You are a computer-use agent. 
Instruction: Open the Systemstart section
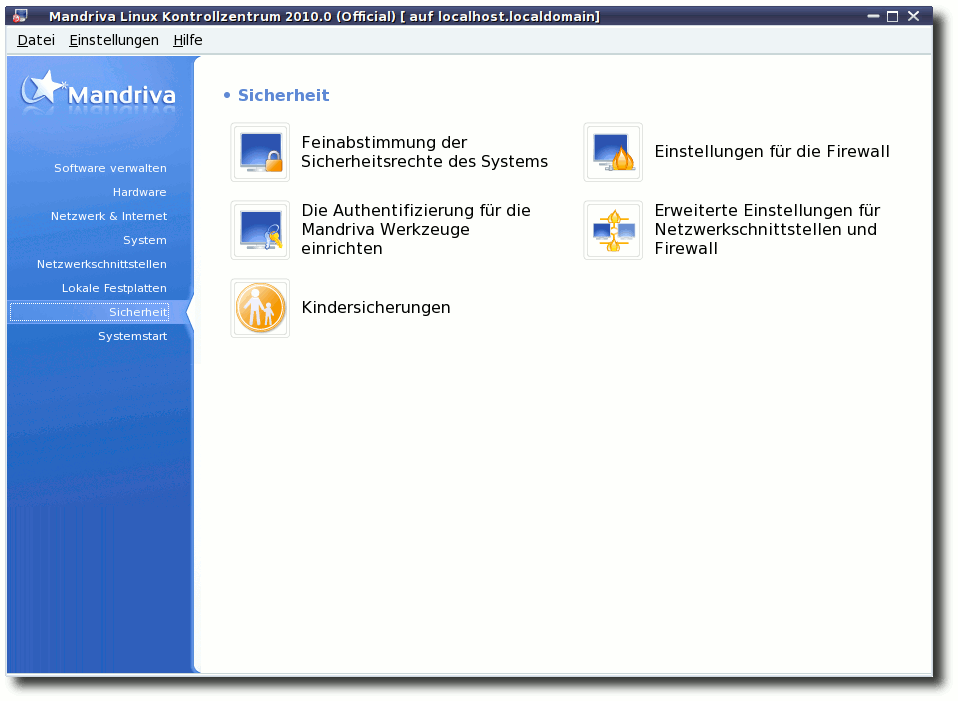click(x=133, y=336)
